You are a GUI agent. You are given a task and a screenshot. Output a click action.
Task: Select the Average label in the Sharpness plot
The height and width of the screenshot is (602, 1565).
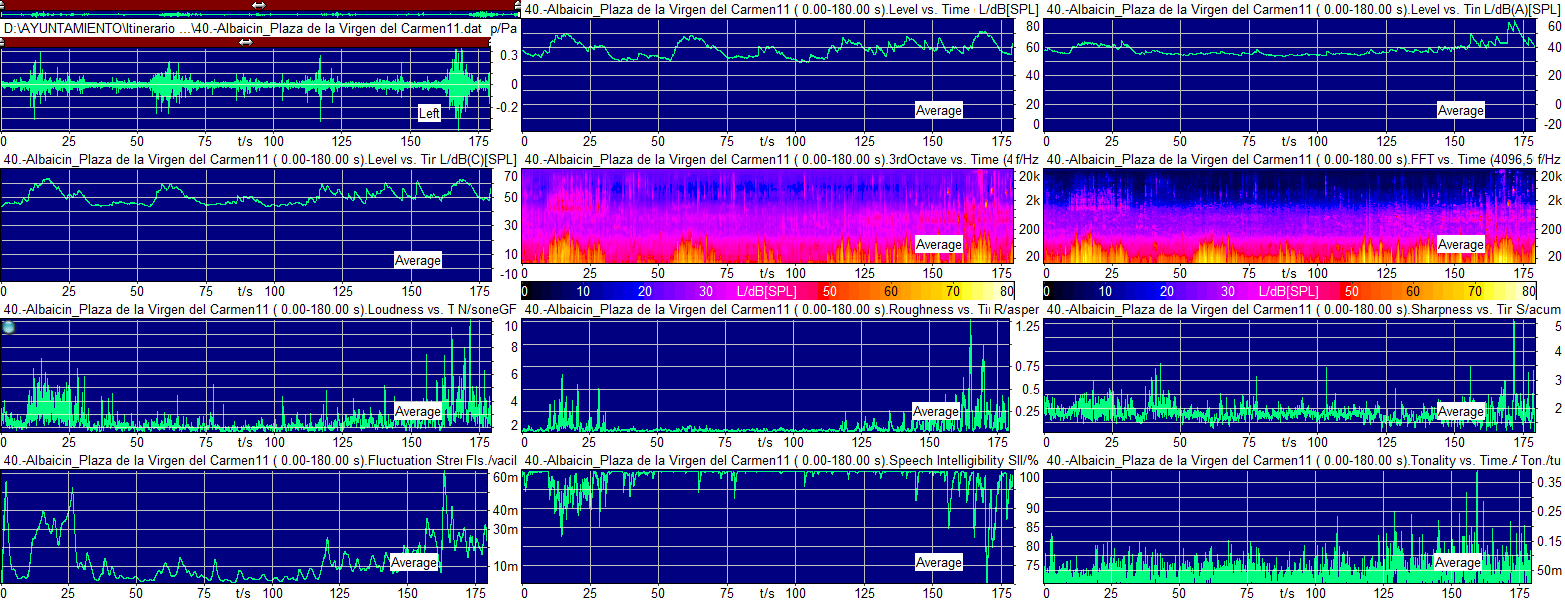pos(1460,411)
